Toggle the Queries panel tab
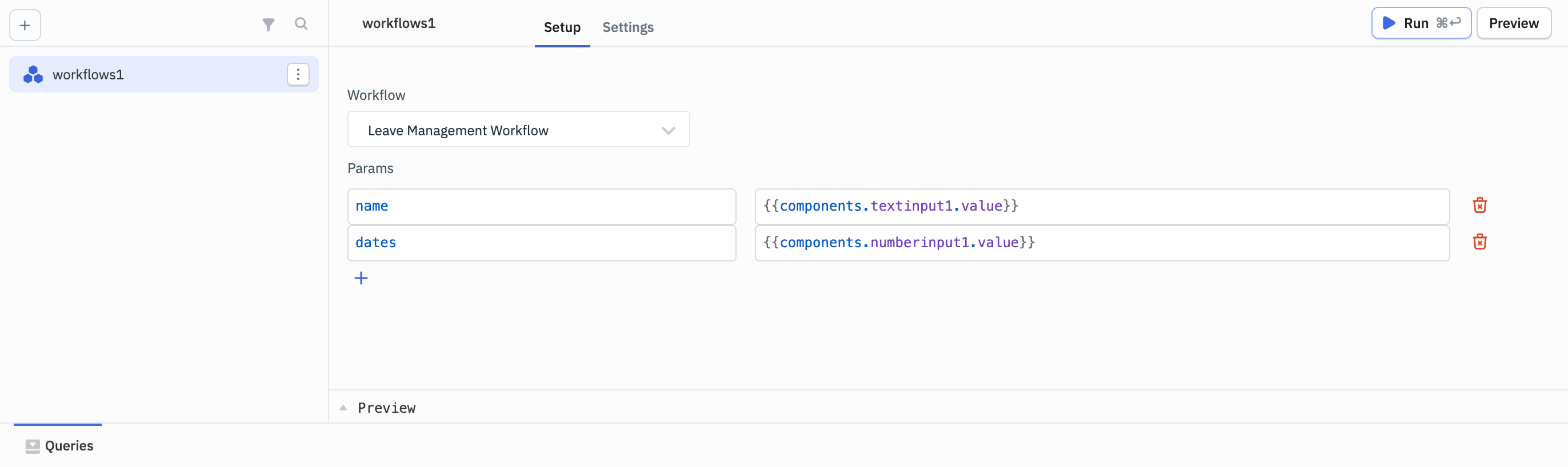 [59, 446]
